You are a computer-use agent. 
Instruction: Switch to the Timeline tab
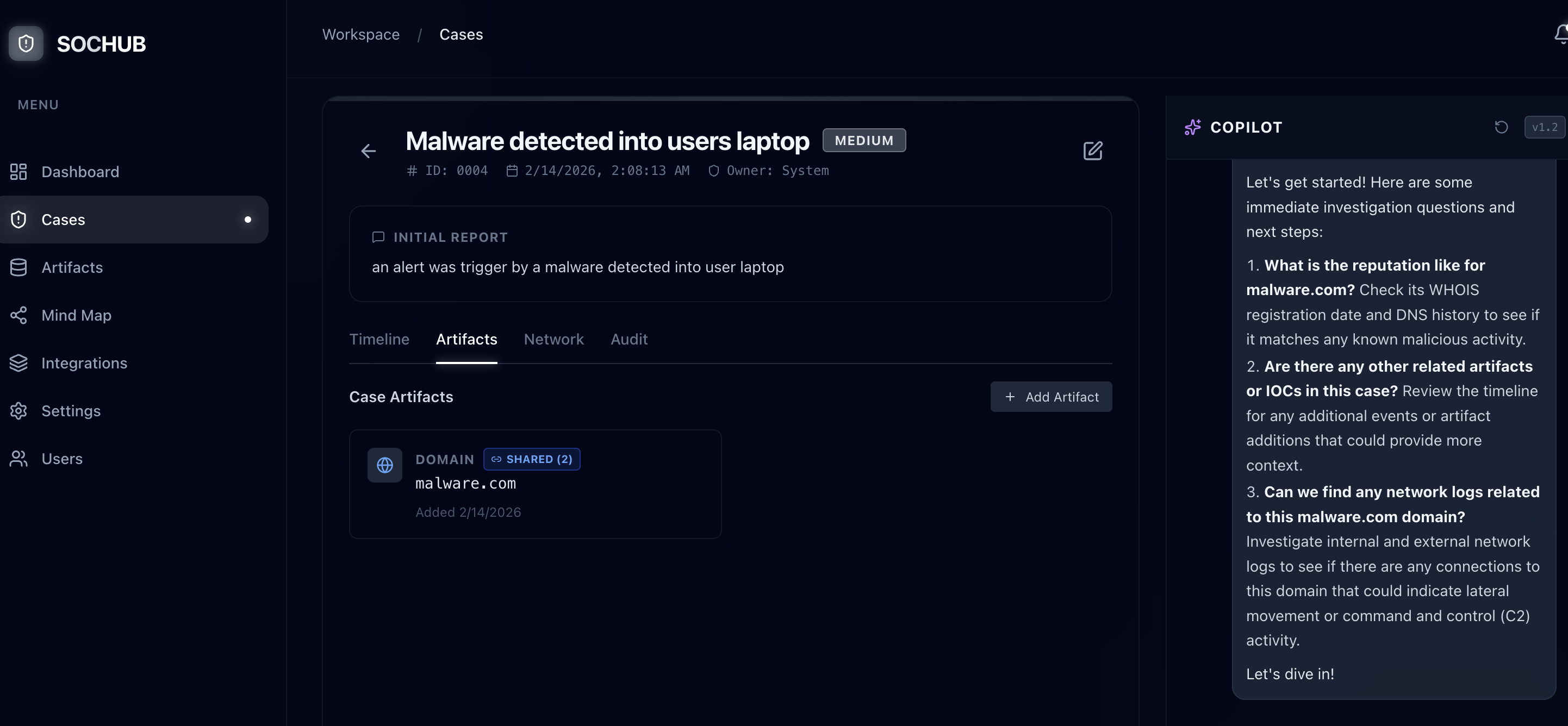[x=378, y=339]
